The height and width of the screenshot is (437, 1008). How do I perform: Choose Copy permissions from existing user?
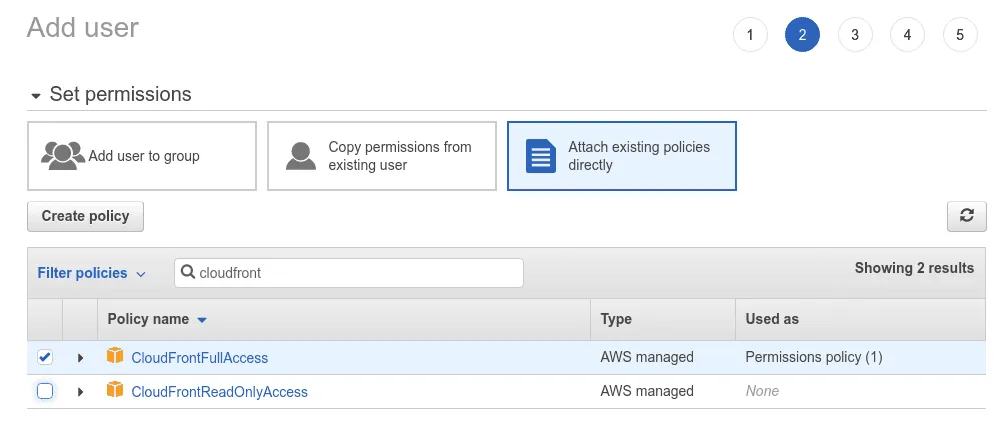[382, 156]
